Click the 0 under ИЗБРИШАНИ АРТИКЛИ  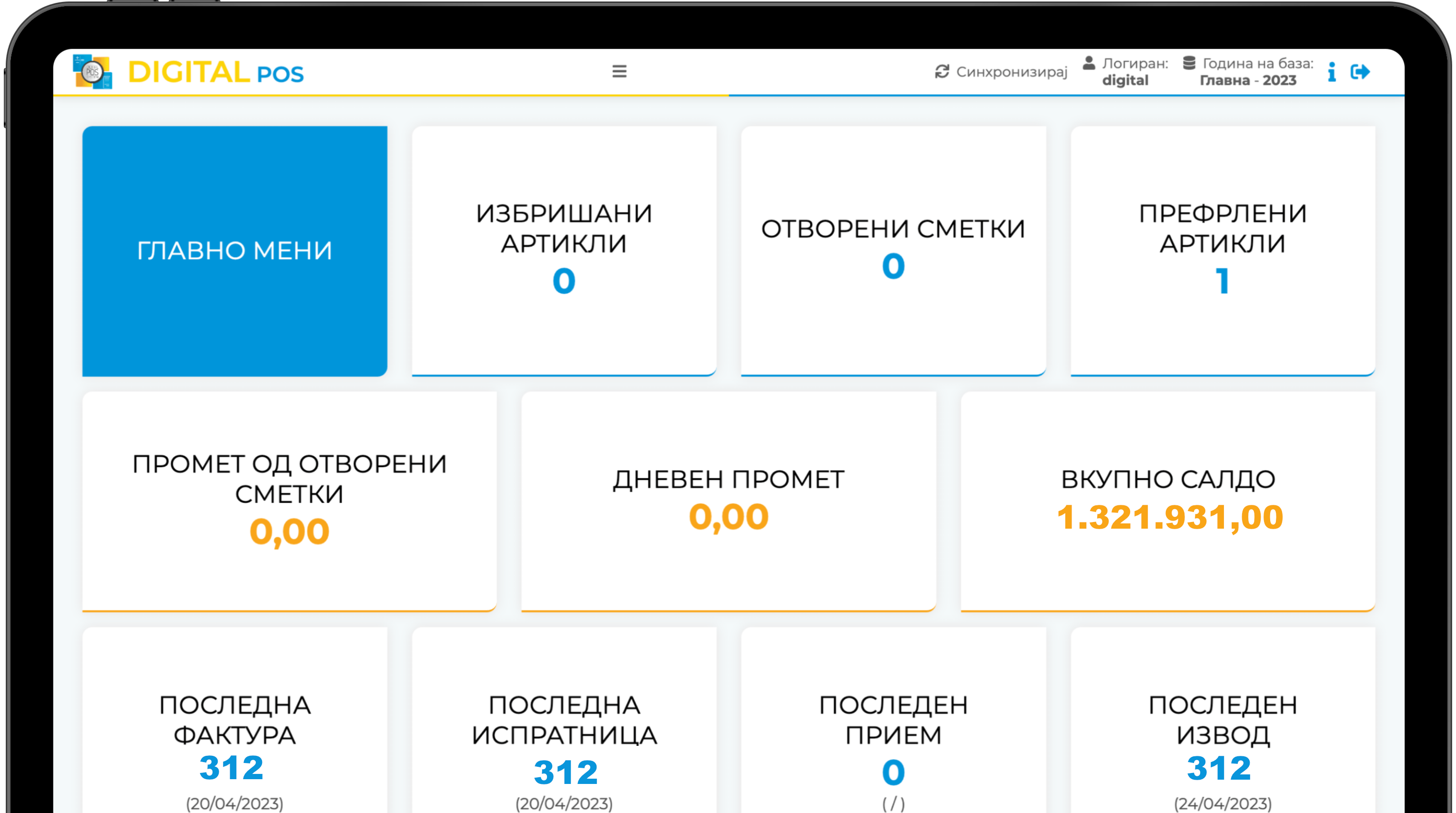click(x=564, y=281)
